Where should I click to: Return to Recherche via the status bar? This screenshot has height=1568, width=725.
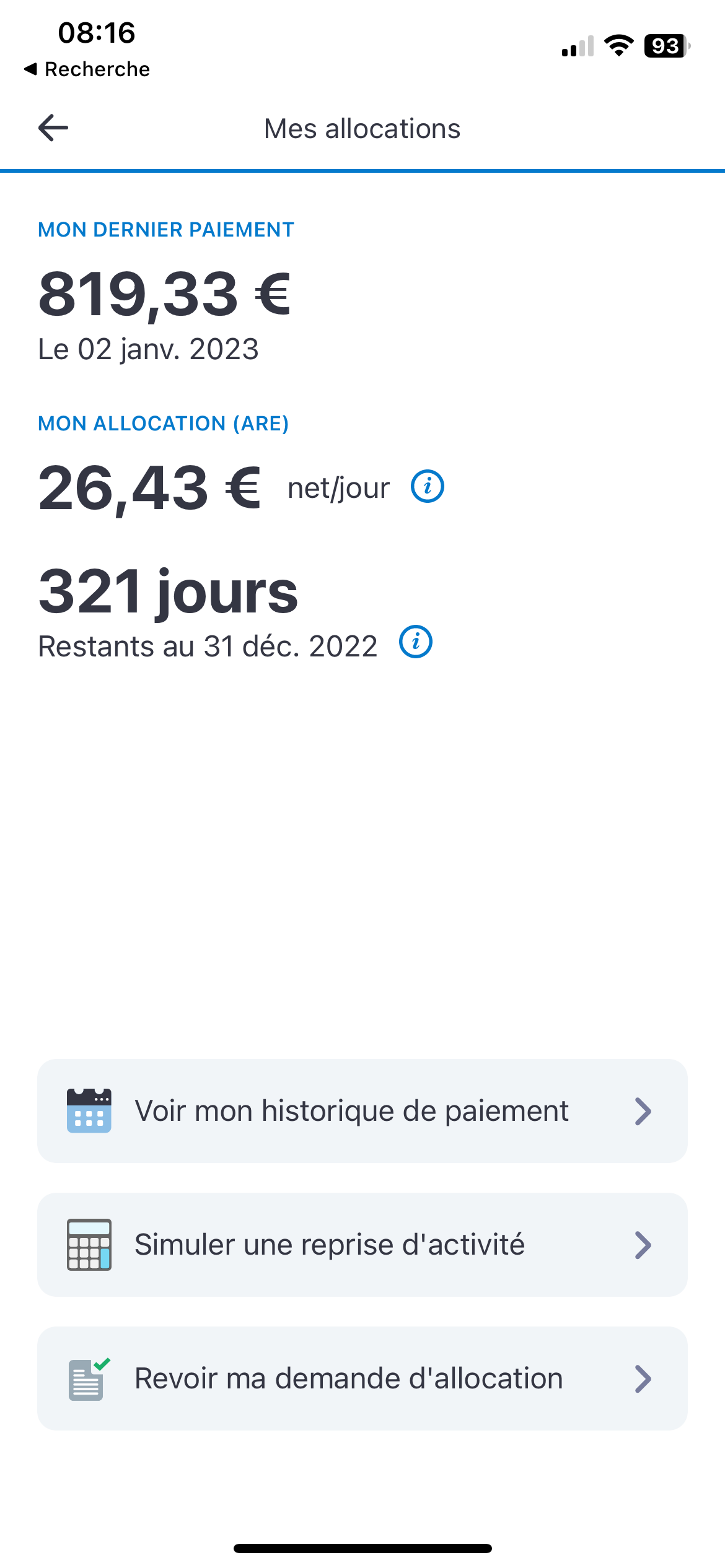click(x=87, y=69)
